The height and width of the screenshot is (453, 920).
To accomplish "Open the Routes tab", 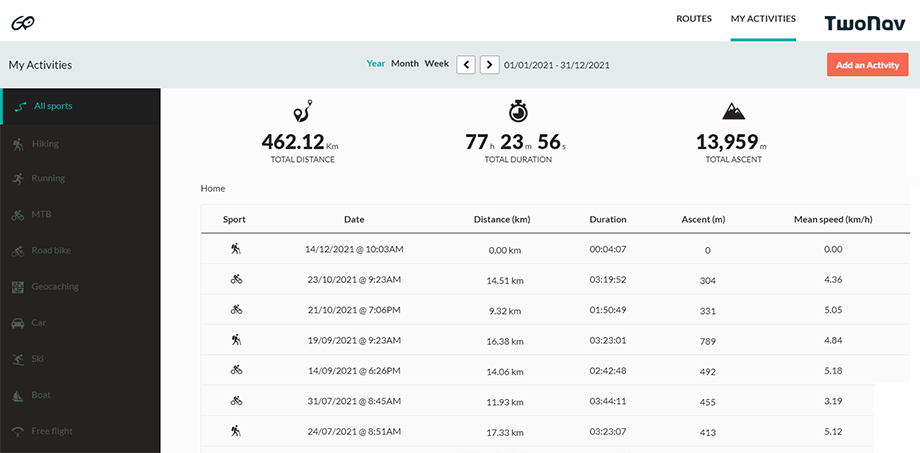I will pyautogui.click(x=694, y=19).
